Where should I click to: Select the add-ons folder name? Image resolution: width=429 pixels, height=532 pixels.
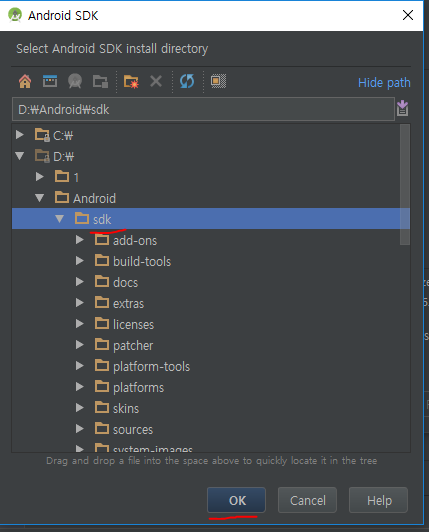pos(135,241)
